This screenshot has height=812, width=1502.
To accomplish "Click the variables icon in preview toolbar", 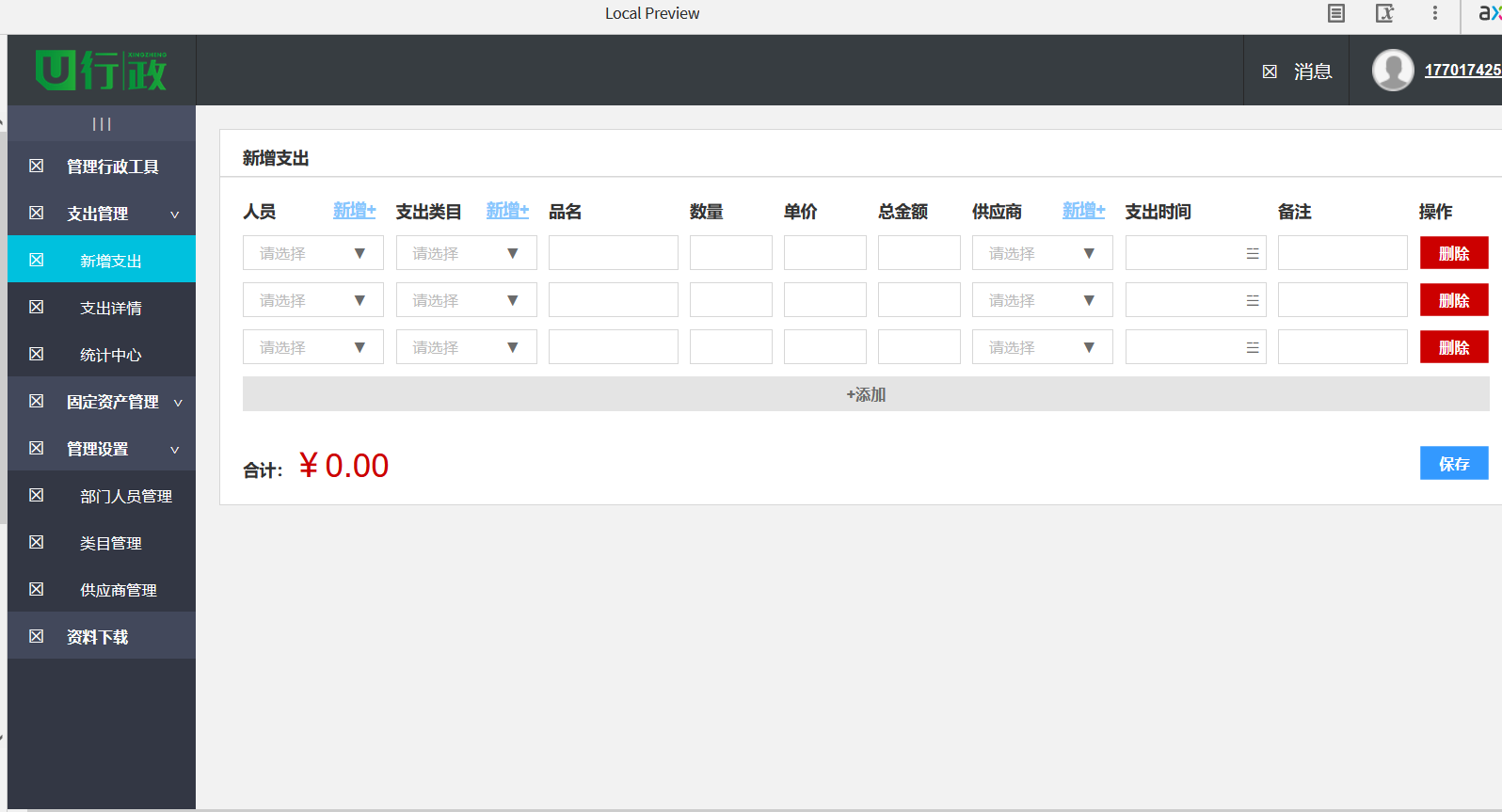I will pyautogui.click(x=1385, y=13).
